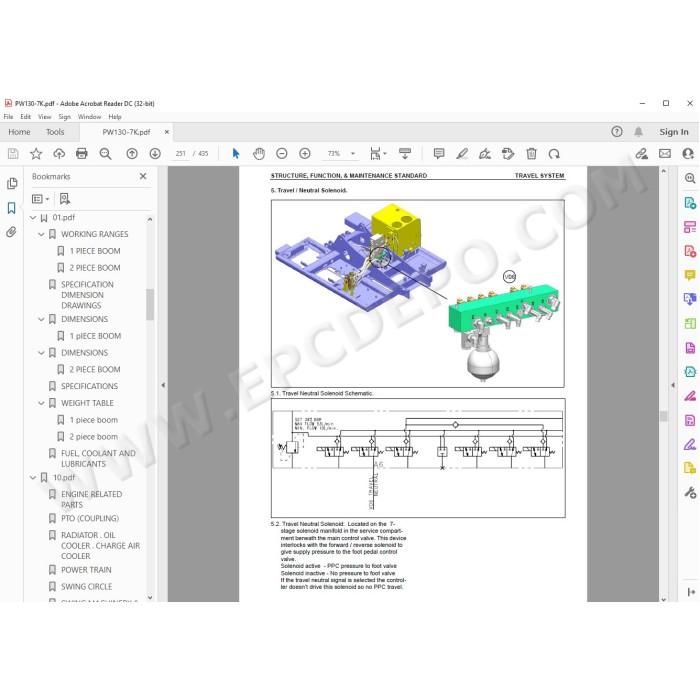This screenshot has height=700, width=700.
Task: Open the SPECIFICATIONS bookmark
Action: tap(89, 386)
